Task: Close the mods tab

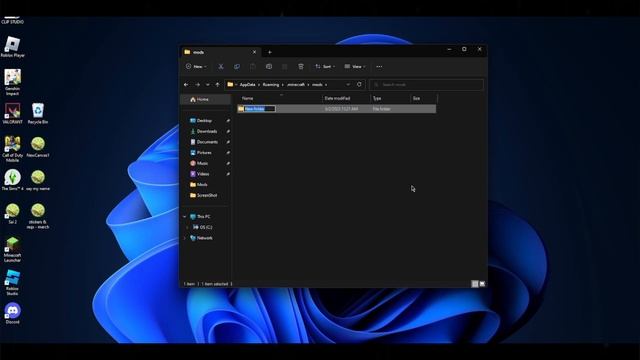Action: pyautogui.click(x=254, y=52)
